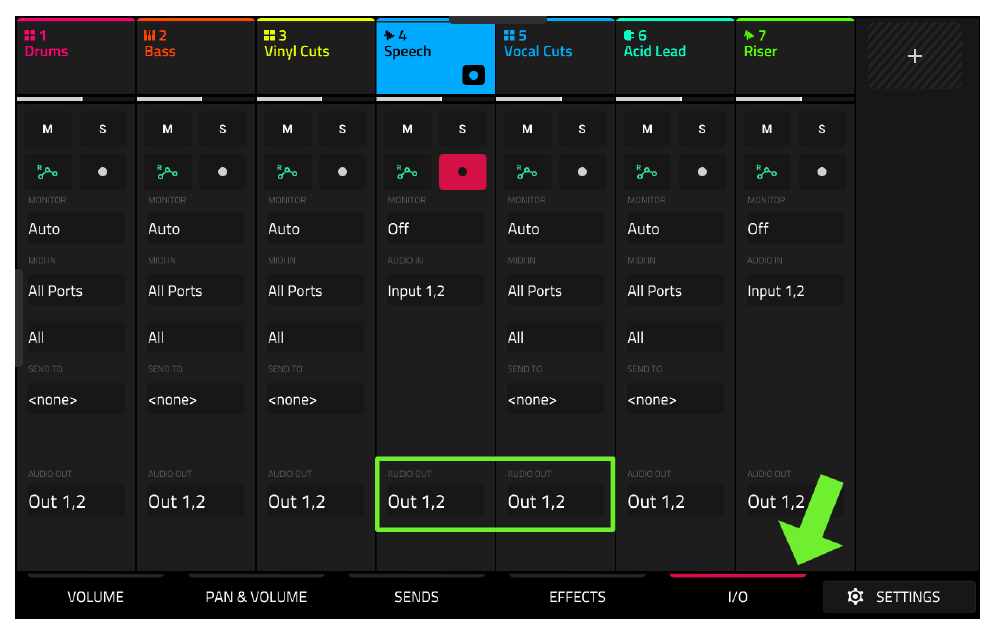Toggle automation read on Drums track
Viewport: 996px width, 636px height.
48,172
